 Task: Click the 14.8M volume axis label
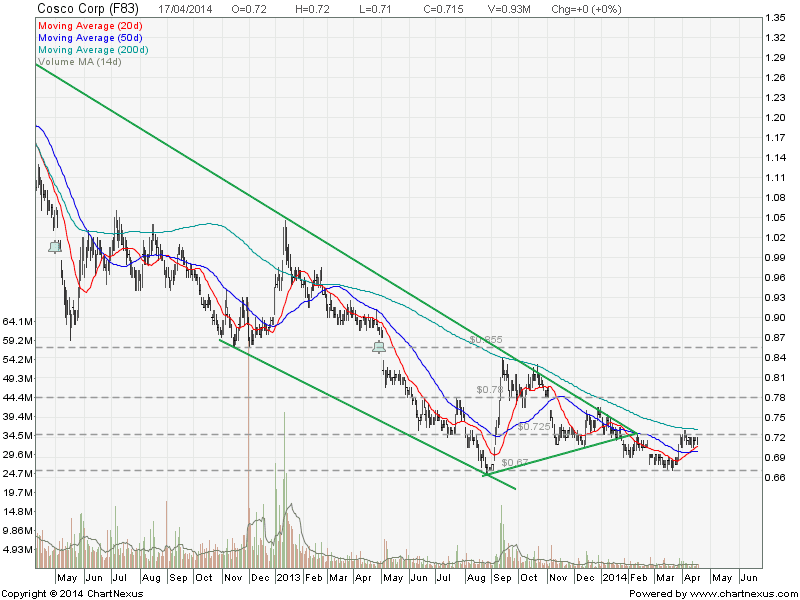click(18, 511)
